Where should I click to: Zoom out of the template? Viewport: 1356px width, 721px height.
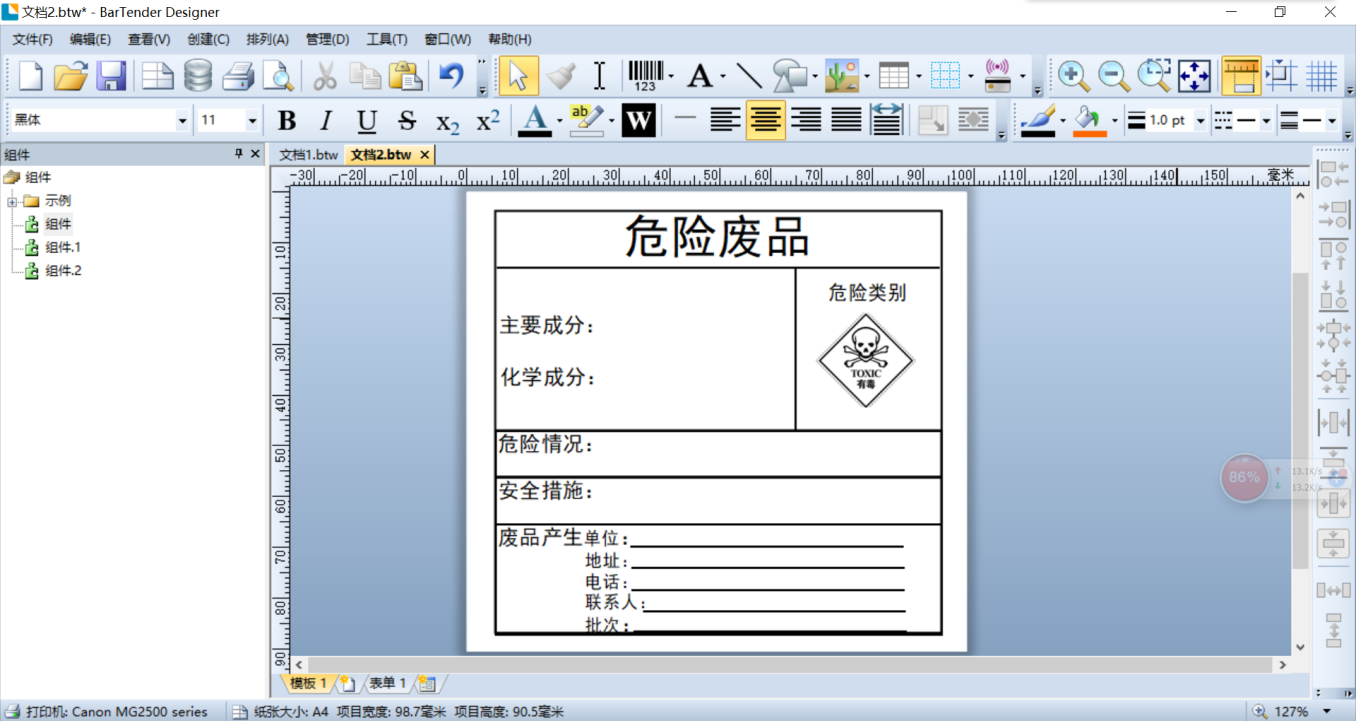(x=1113, y=76)
